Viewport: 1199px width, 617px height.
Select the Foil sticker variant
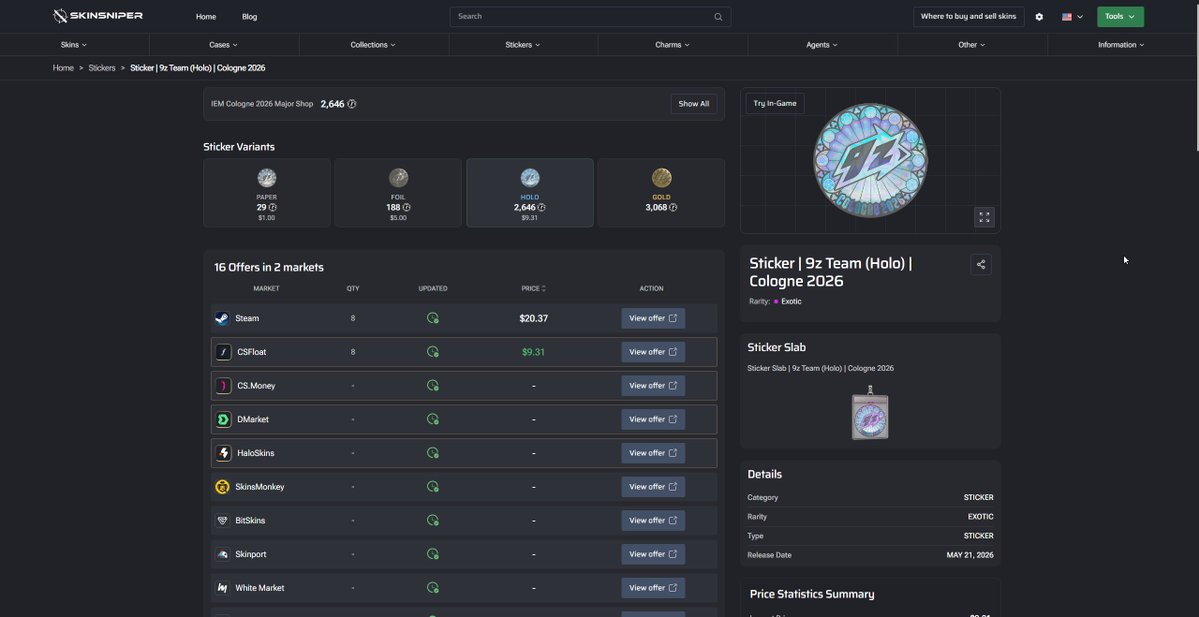398,193
